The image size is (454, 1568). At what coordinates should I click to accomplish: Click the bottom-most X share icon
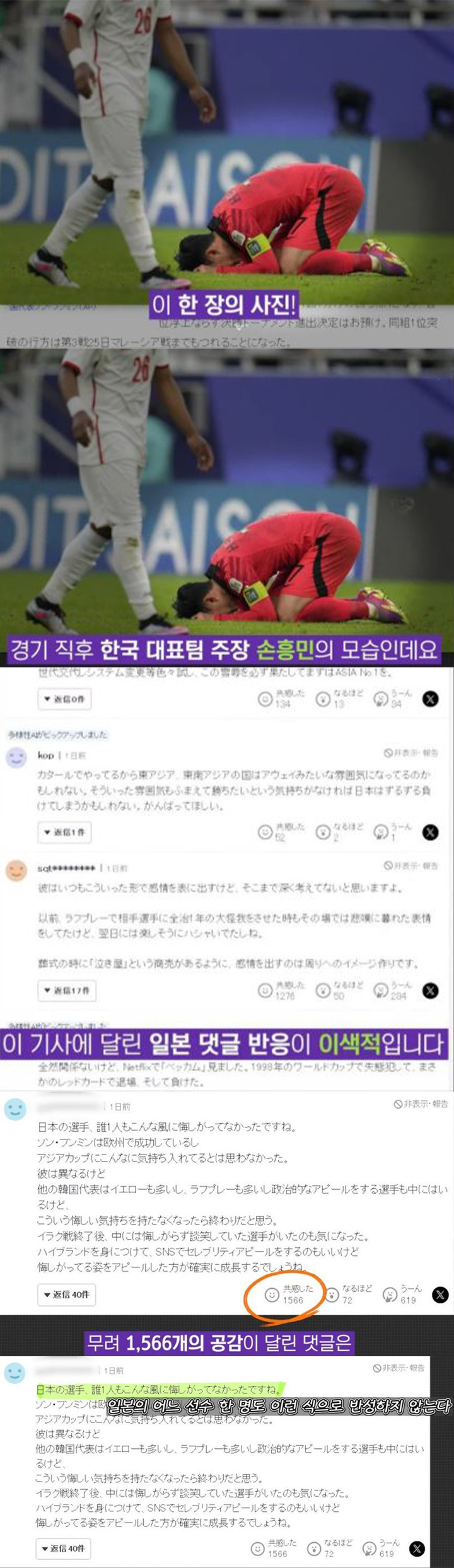point(417,1548)
